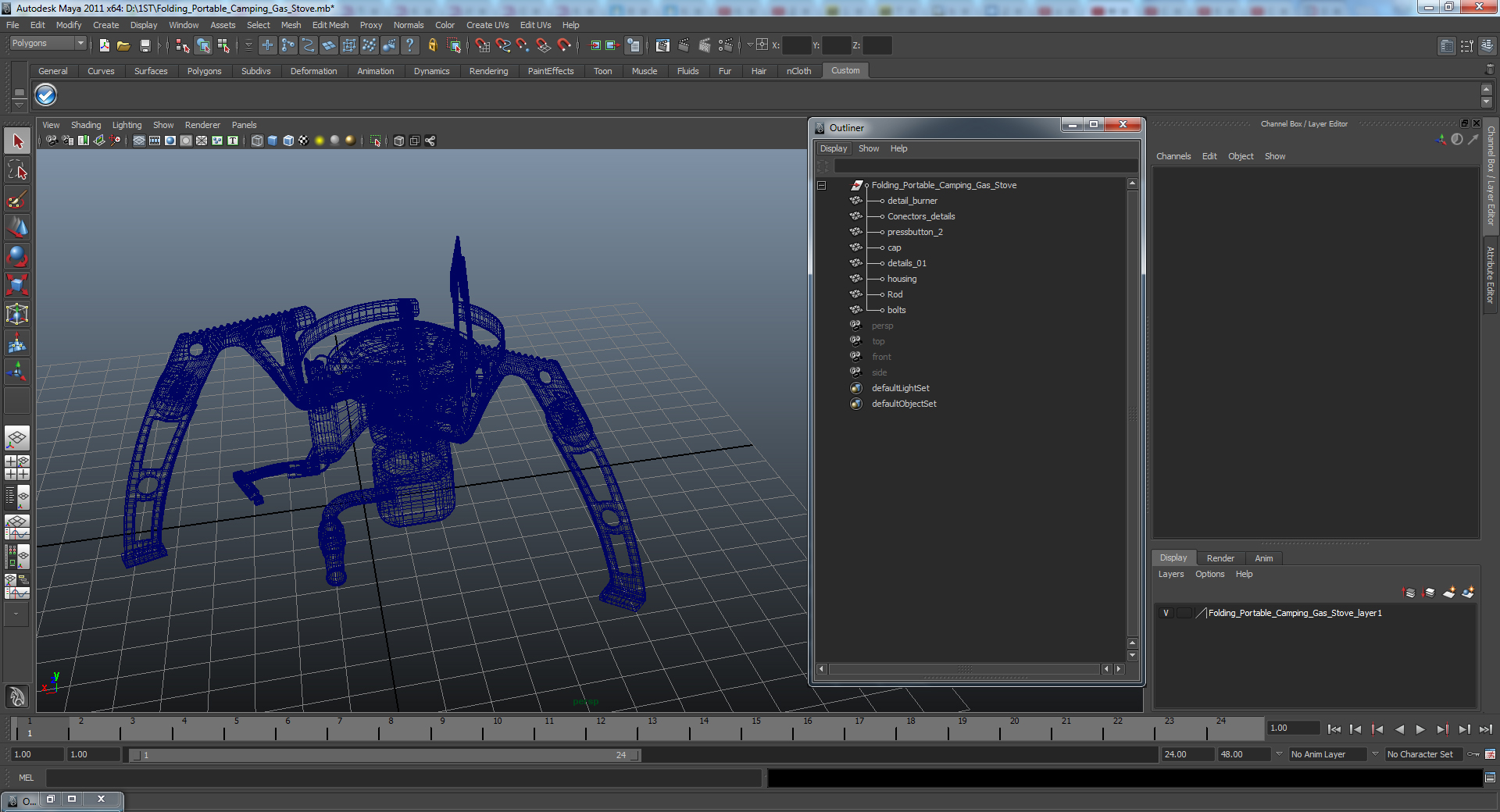Viewport: 1500px width, 812px height.
Task: Create new scene from status line
Action: tap(104, 45)
